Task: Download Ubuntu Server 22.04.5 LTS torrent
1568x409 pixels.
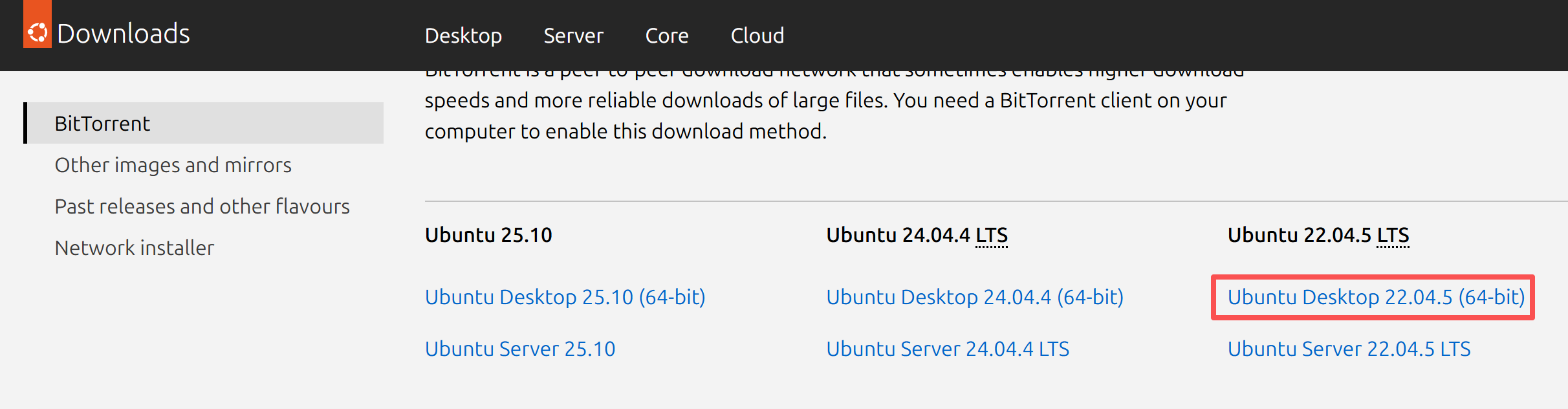Action: tap(1349, 349)
